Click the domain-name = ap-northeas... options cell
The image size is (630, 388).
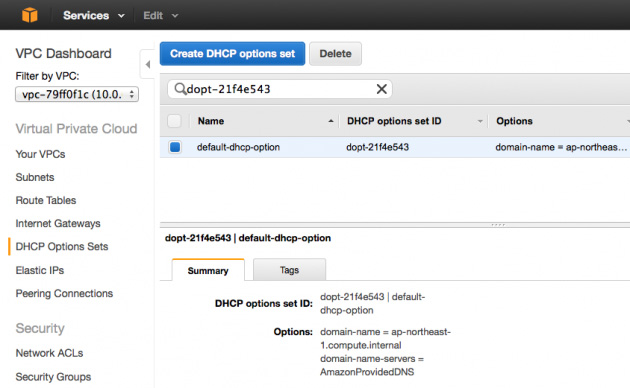click(561, 147)
